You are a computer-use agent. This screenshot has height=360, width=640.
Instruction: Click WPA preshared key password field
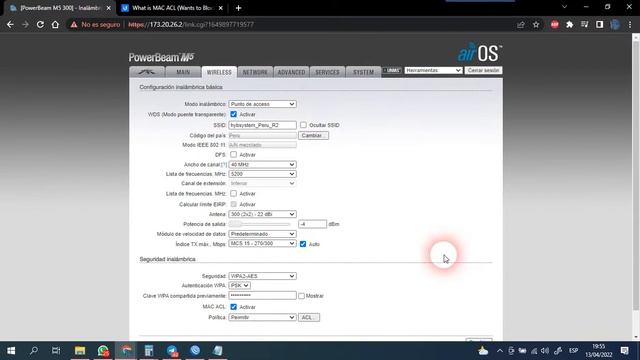[x=262, y=296]
